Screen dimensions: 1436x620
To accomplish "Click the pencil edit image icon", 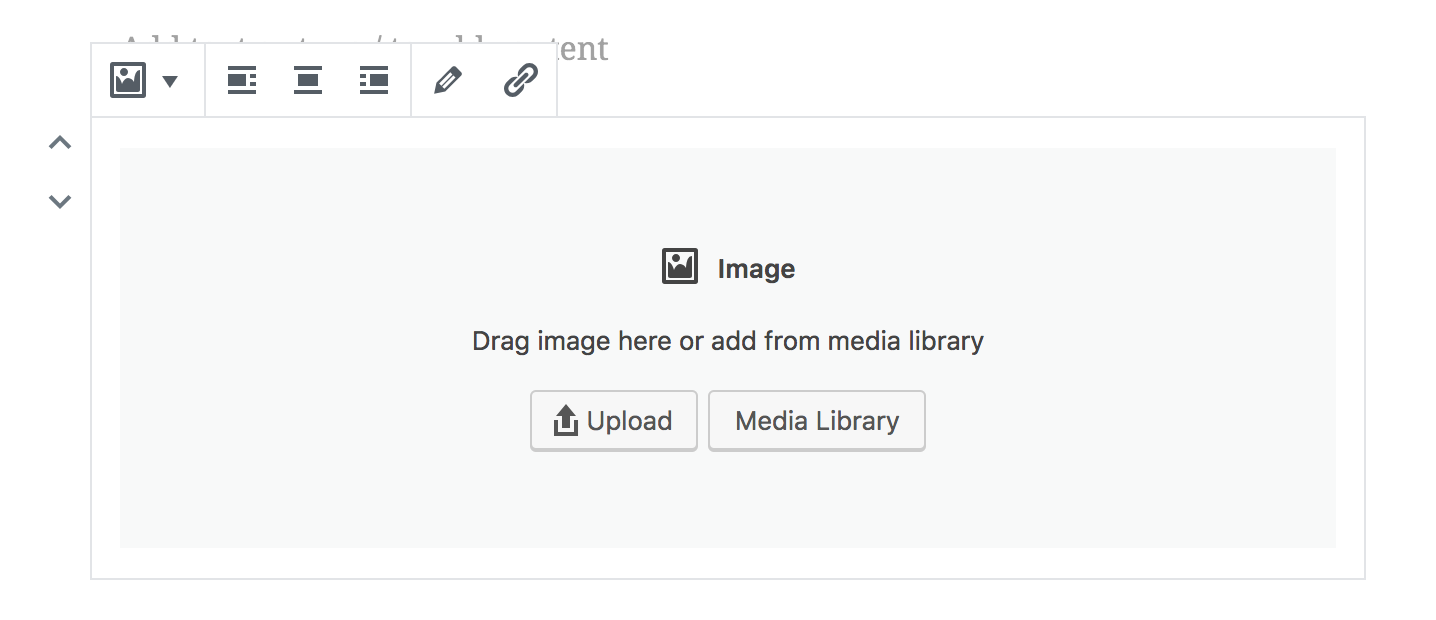I will 448,80.
